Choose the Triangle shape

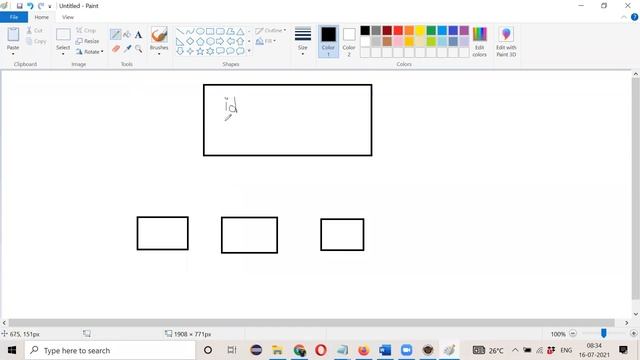(x=240, y=31)
